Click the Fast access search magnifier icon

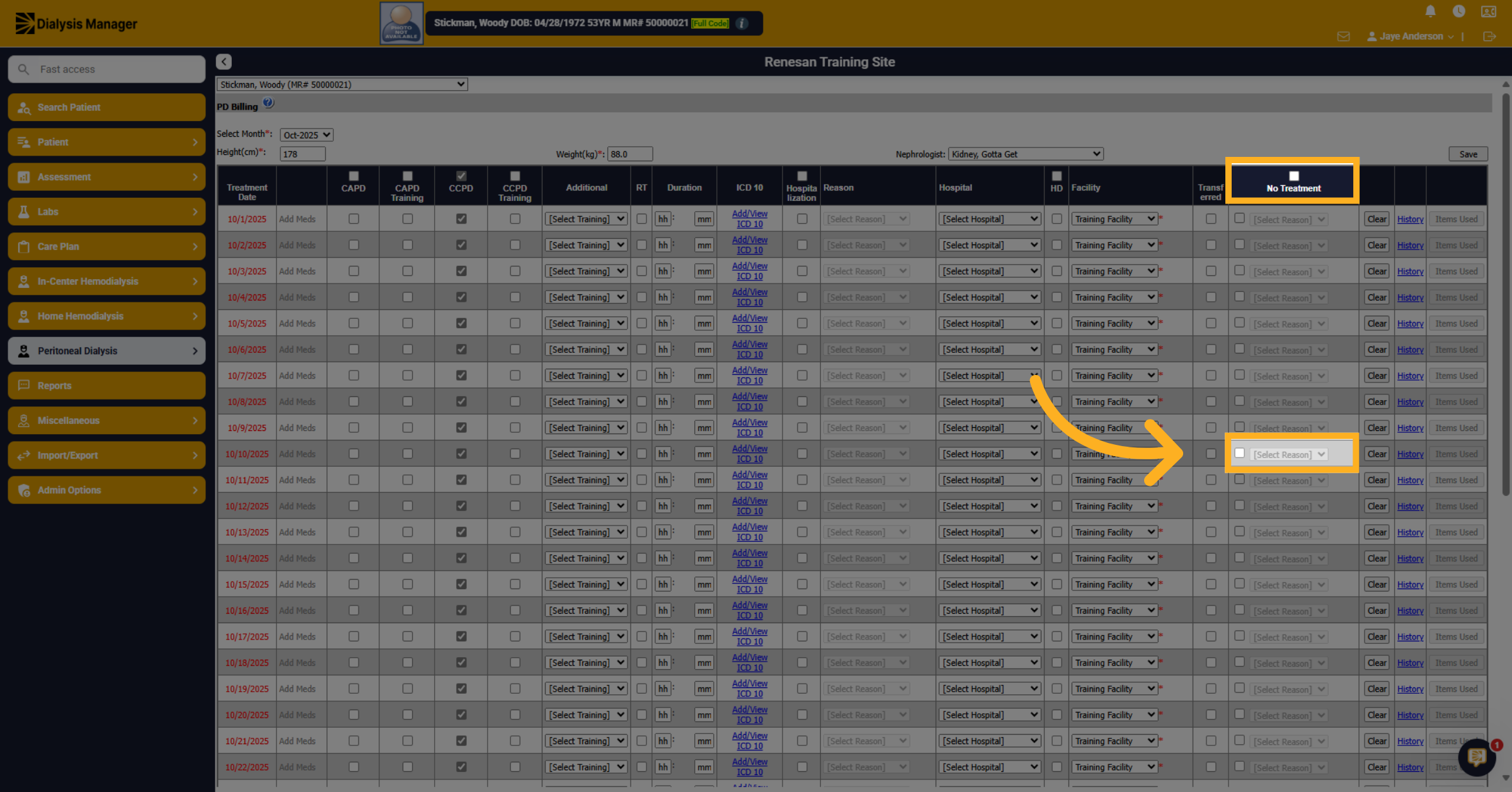(x=23, y=69)
